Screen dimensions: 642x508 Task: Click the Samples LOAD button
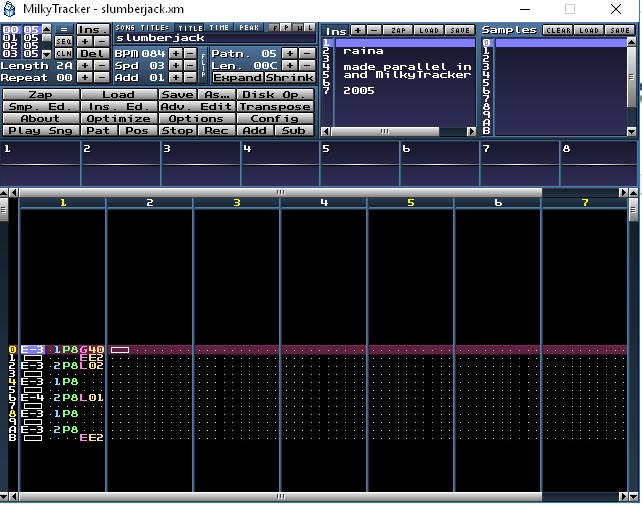click(589, 30)
